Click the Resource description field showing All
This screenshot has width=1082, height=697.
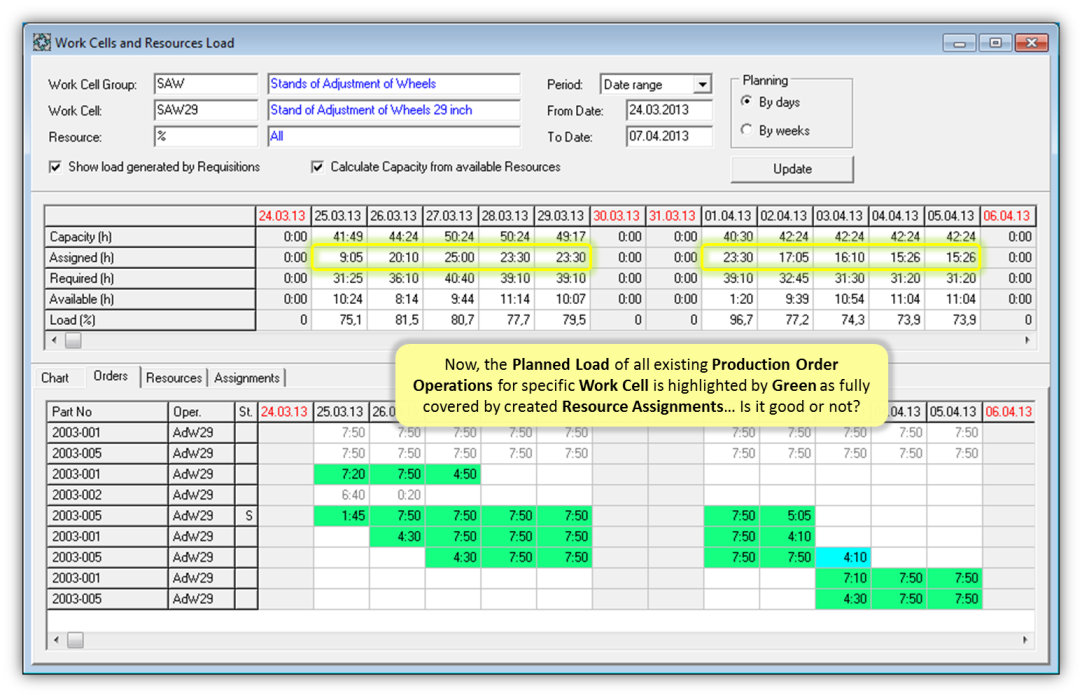tap(394, 137)
